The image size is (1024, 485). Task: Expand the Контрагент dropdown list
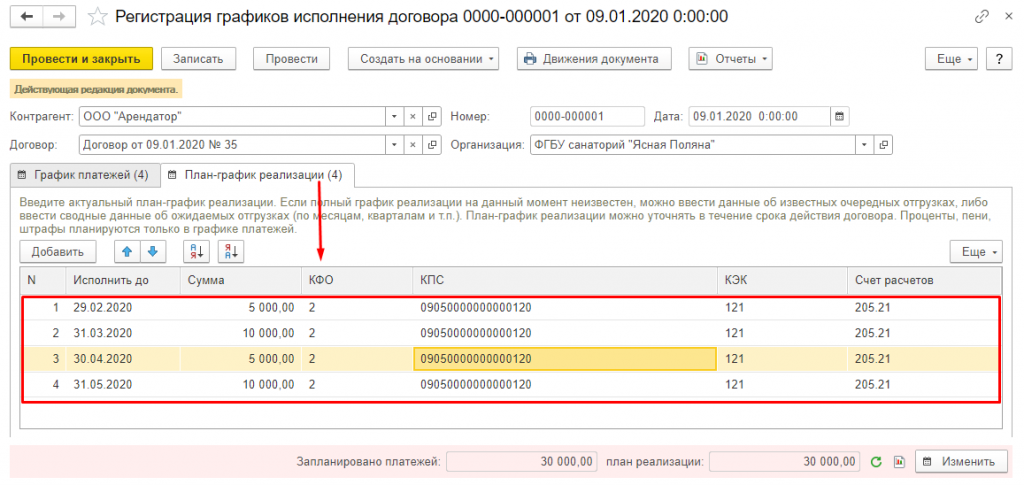click(x=392, y=115)
